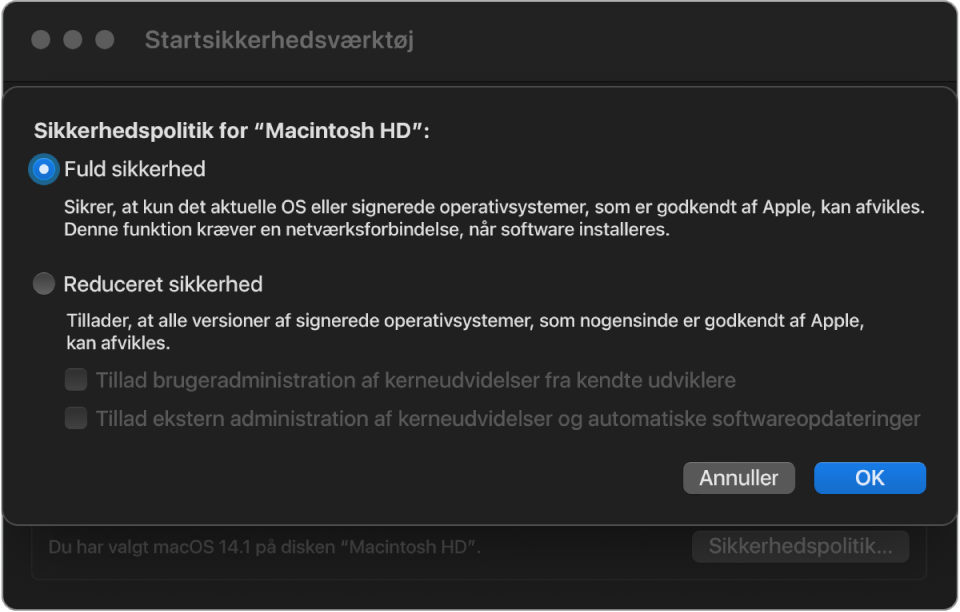Click the description starting "Tillader, at alle versioner"
The width and height of the screenshot is (960, 612).
[x=463, y=323]
